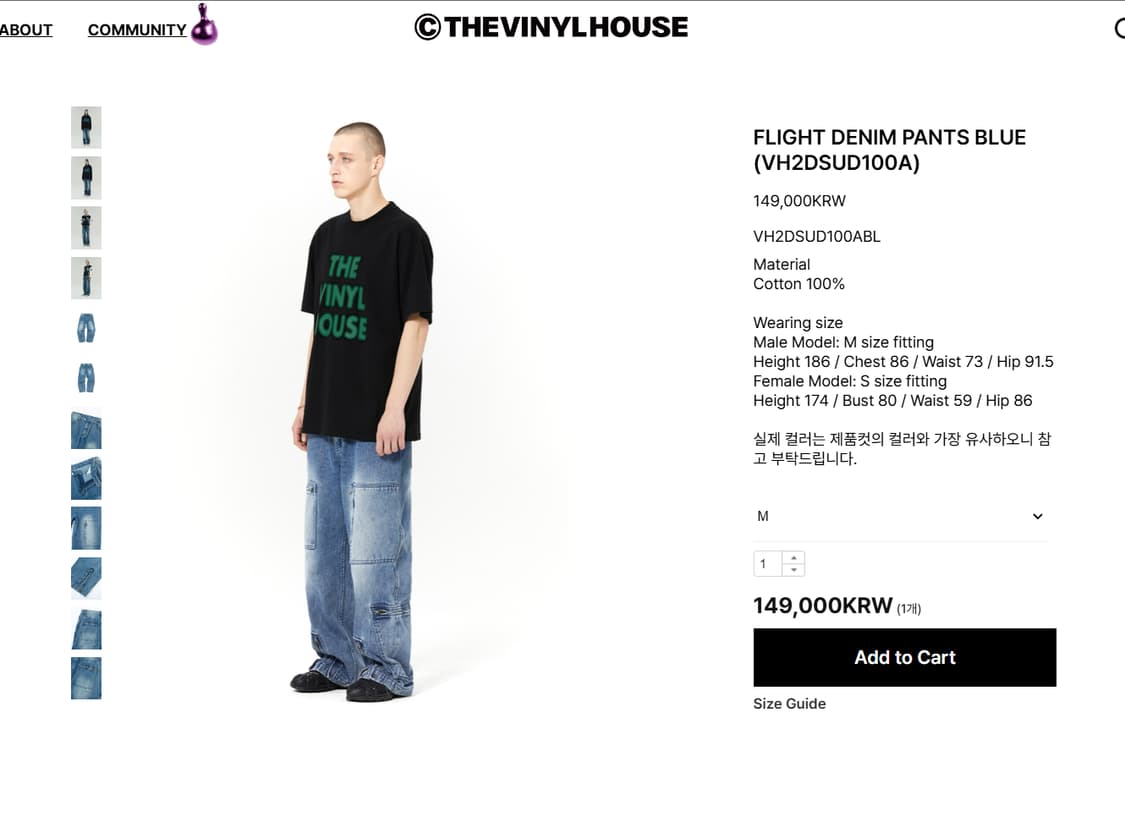This screenshot has width=1125, height=816.
Task: View the first flat jeans thumbnail
Action: point(86,328)
